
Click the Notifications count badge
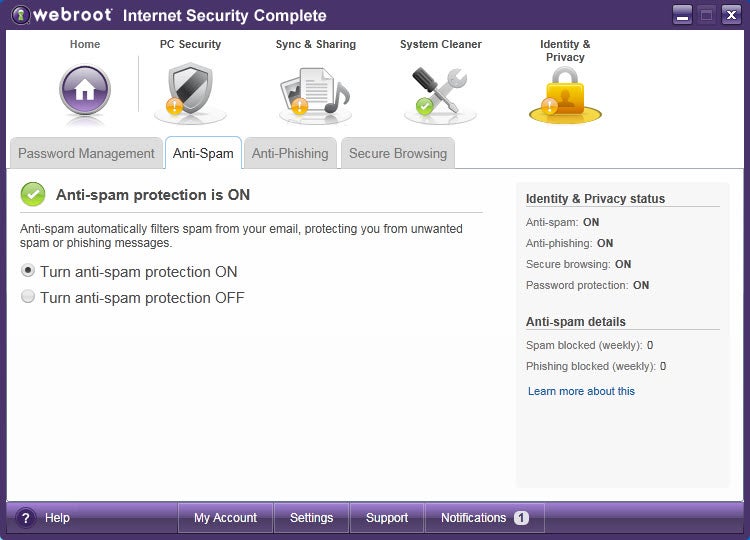click(x=521, y=518)
